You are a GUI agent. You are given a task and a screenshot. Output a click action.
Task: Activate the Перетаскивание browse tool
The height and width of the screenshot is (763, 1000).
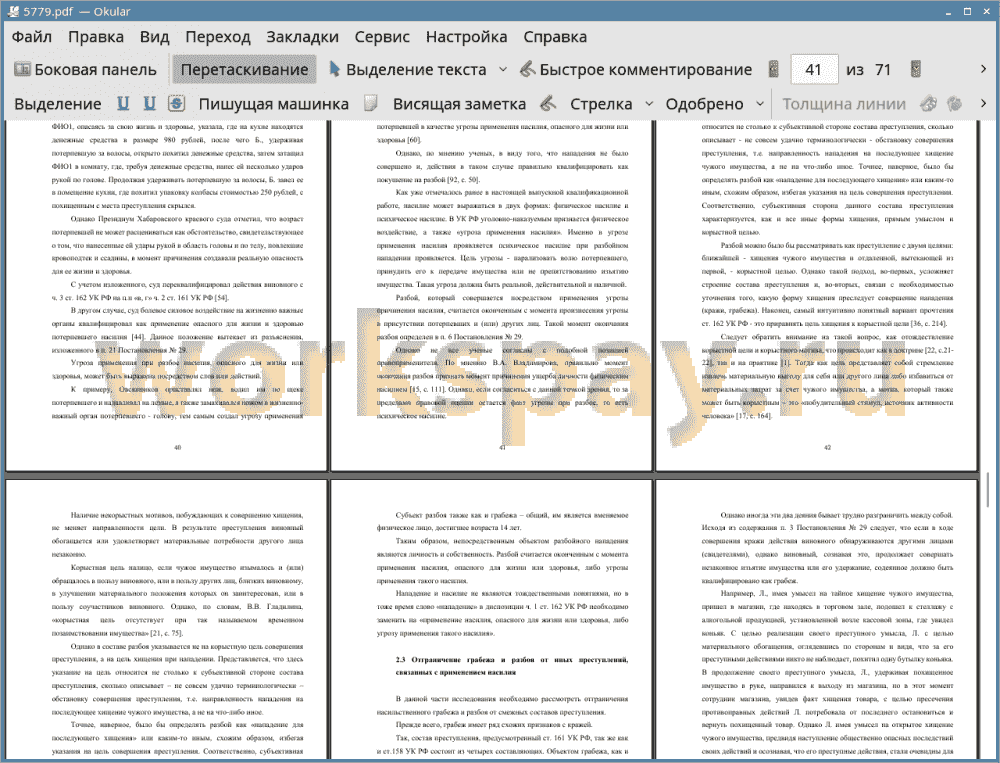coord(244,70)
